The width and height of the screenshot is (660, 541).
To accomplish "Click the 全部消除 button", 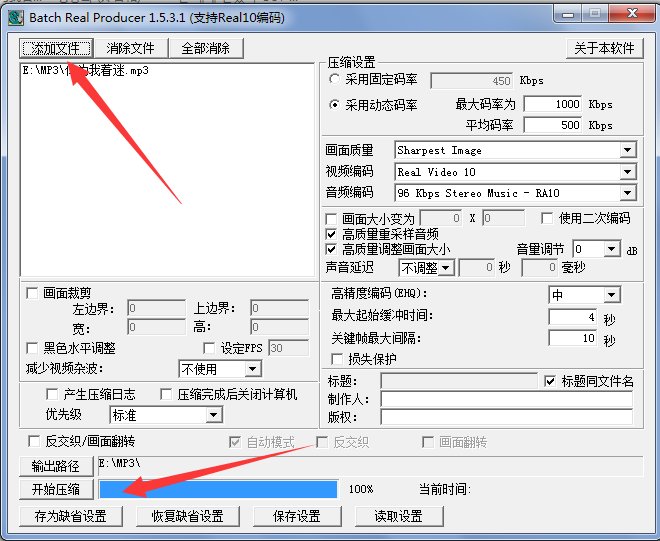I will pos(205,48).
